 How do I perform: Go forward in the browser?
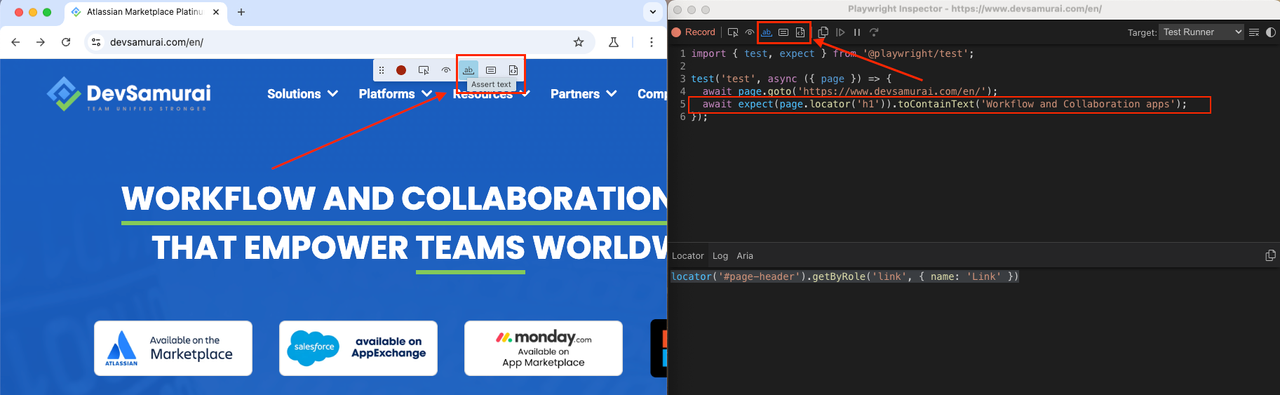coord(40,42)
